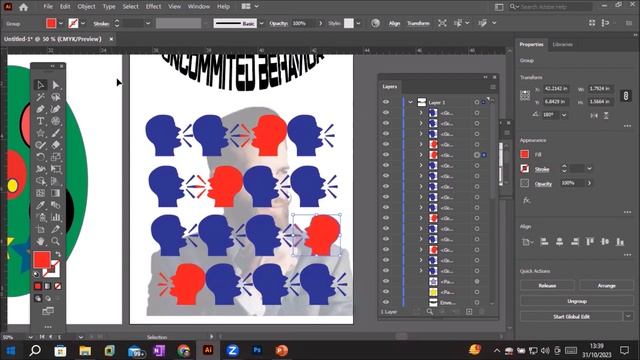Click the Locate Object magnifier in Layers panel
The width and height of the screenshot is (640, 360).
tap(429, 312)
